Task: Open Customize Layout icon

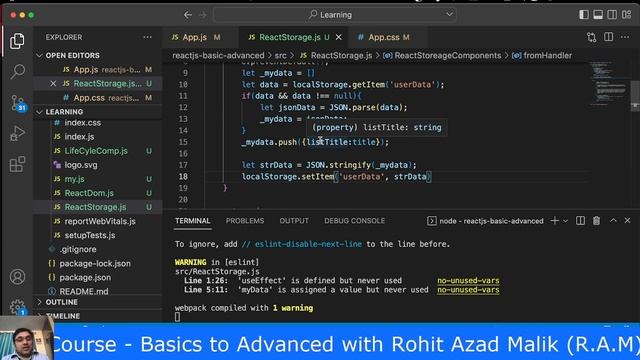Action: 627,15
